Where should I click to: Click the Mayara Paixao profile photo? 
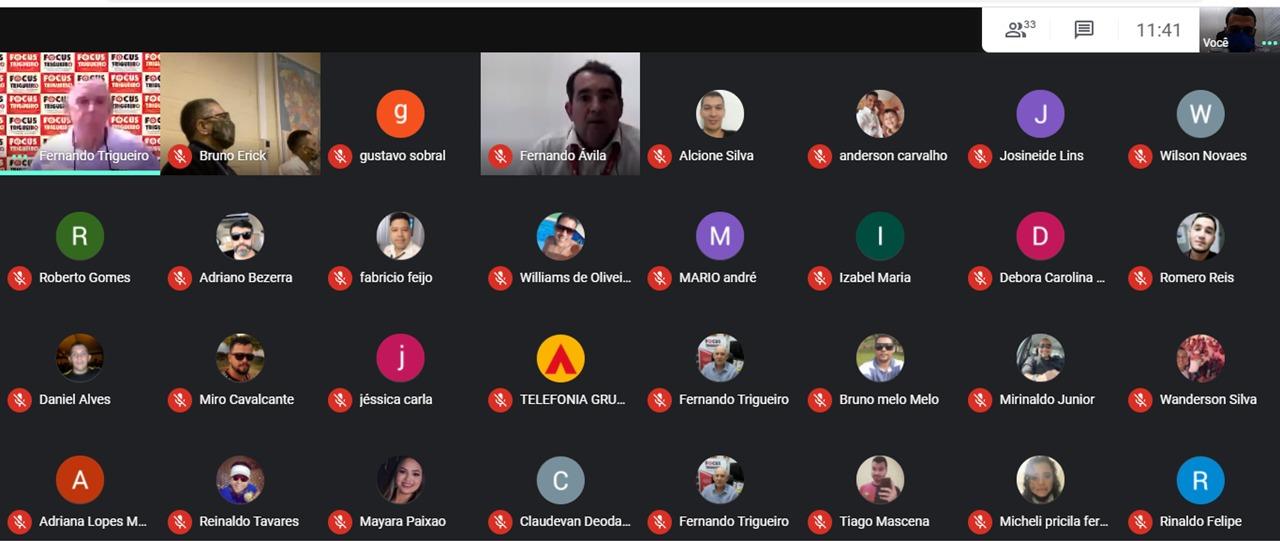click(400, 480)
